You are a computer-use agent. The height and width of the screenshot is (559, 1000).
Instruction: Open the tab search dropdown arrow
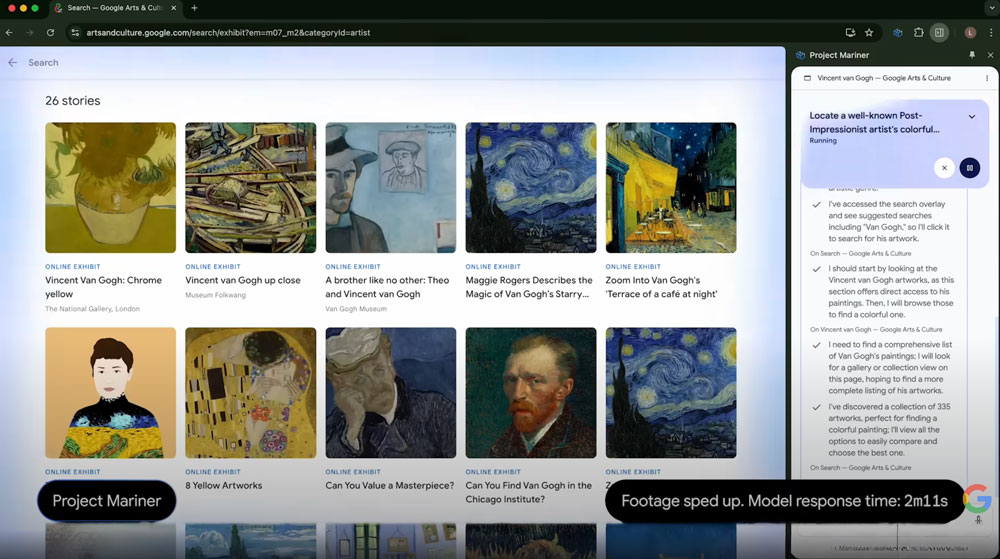tap(990, 8)
